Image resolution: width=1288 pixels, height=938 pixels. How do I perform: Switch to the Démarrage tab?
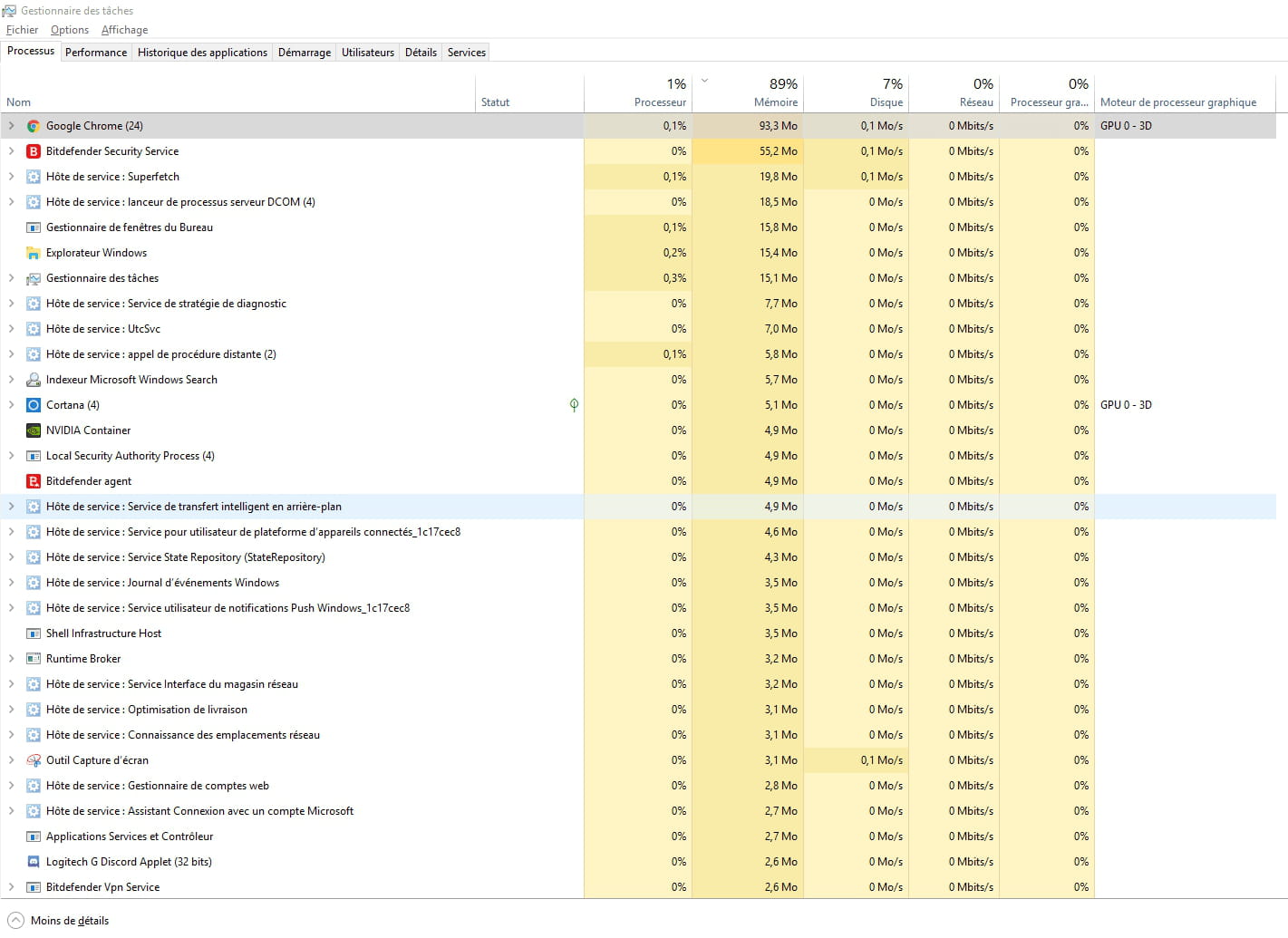tap(305, 53)
